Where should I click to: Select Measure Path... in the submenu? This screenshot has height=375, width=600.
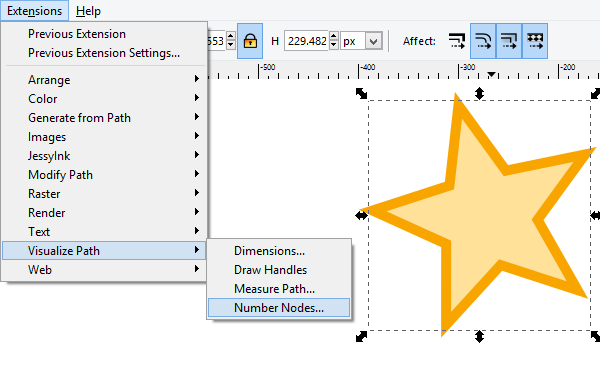pos(279,289)
